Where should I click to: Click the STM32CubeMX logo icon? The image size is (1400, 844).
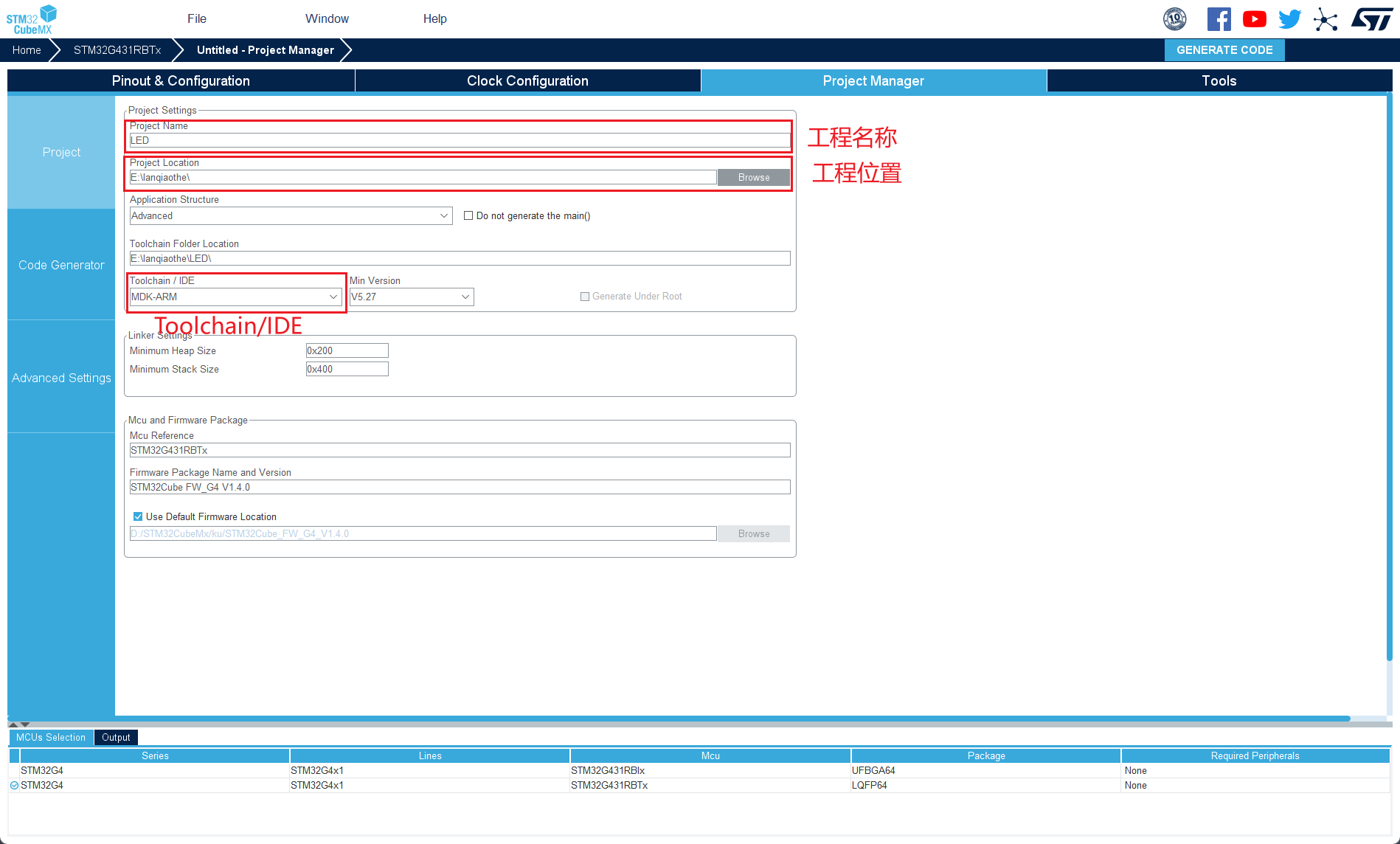coord(31,19)
